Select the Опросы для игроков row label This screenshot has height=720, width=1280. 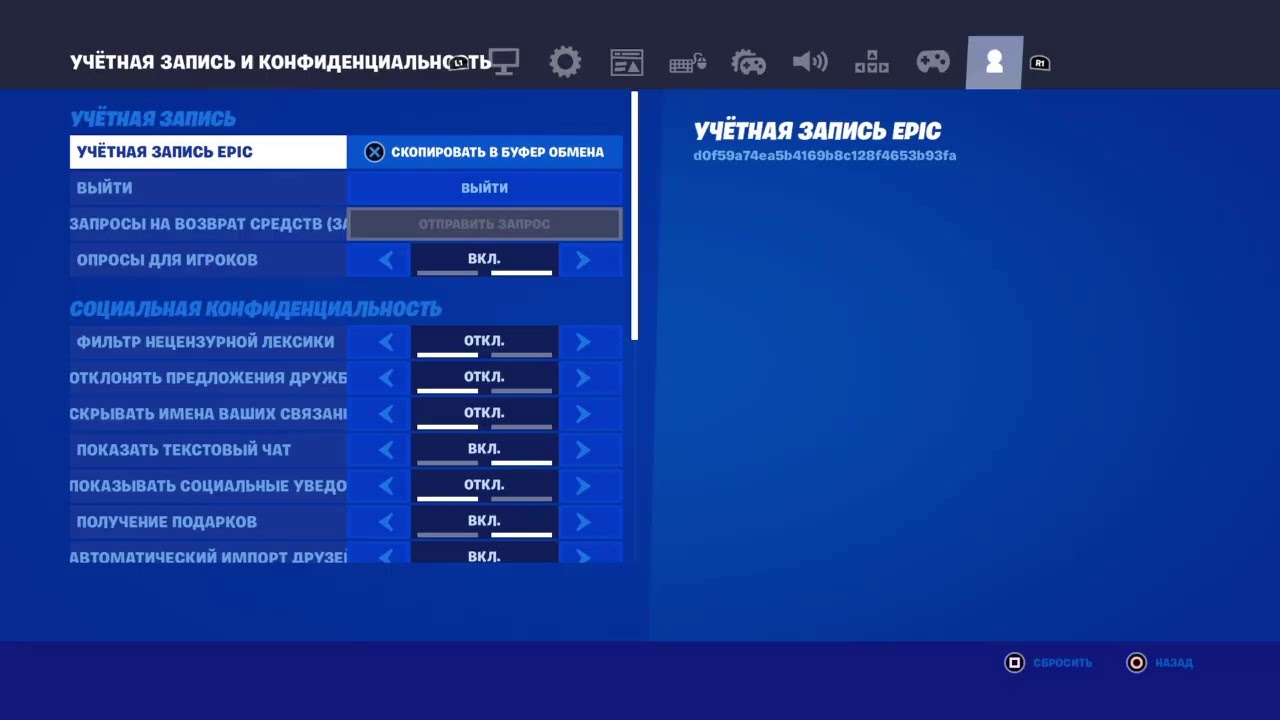click(208, 260)
